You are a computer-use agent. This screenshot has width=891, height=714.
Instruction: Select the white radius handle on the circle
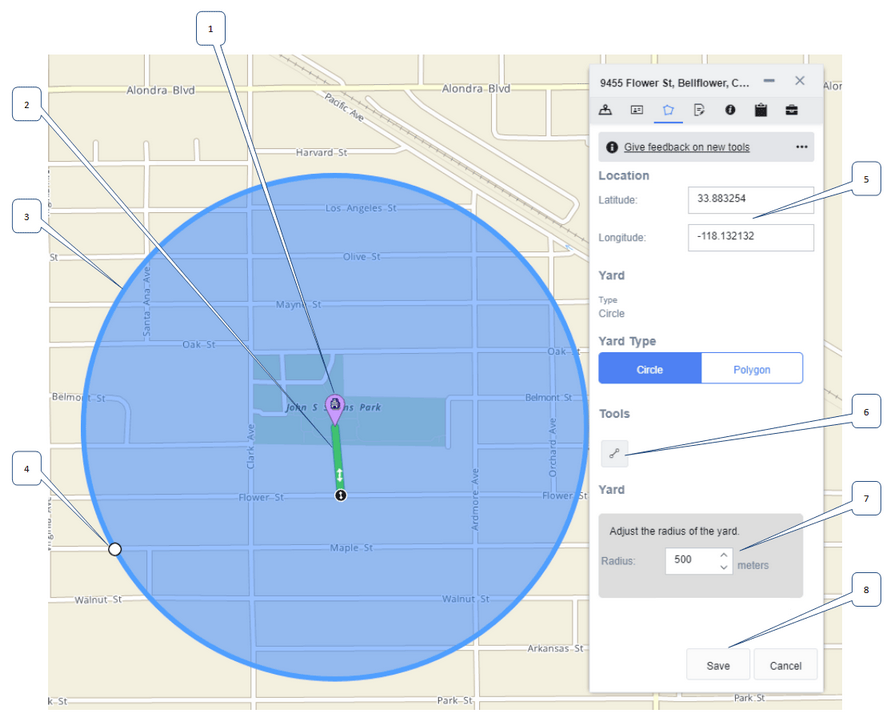click(x=115, y=549)
